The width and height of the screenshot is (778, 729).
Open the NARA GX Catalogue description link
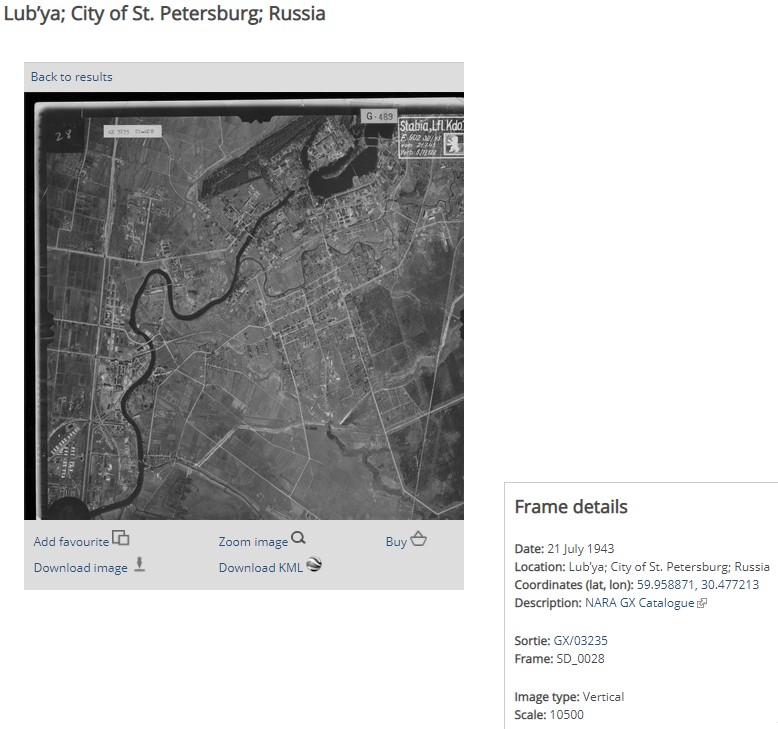[x=639, y=603]
